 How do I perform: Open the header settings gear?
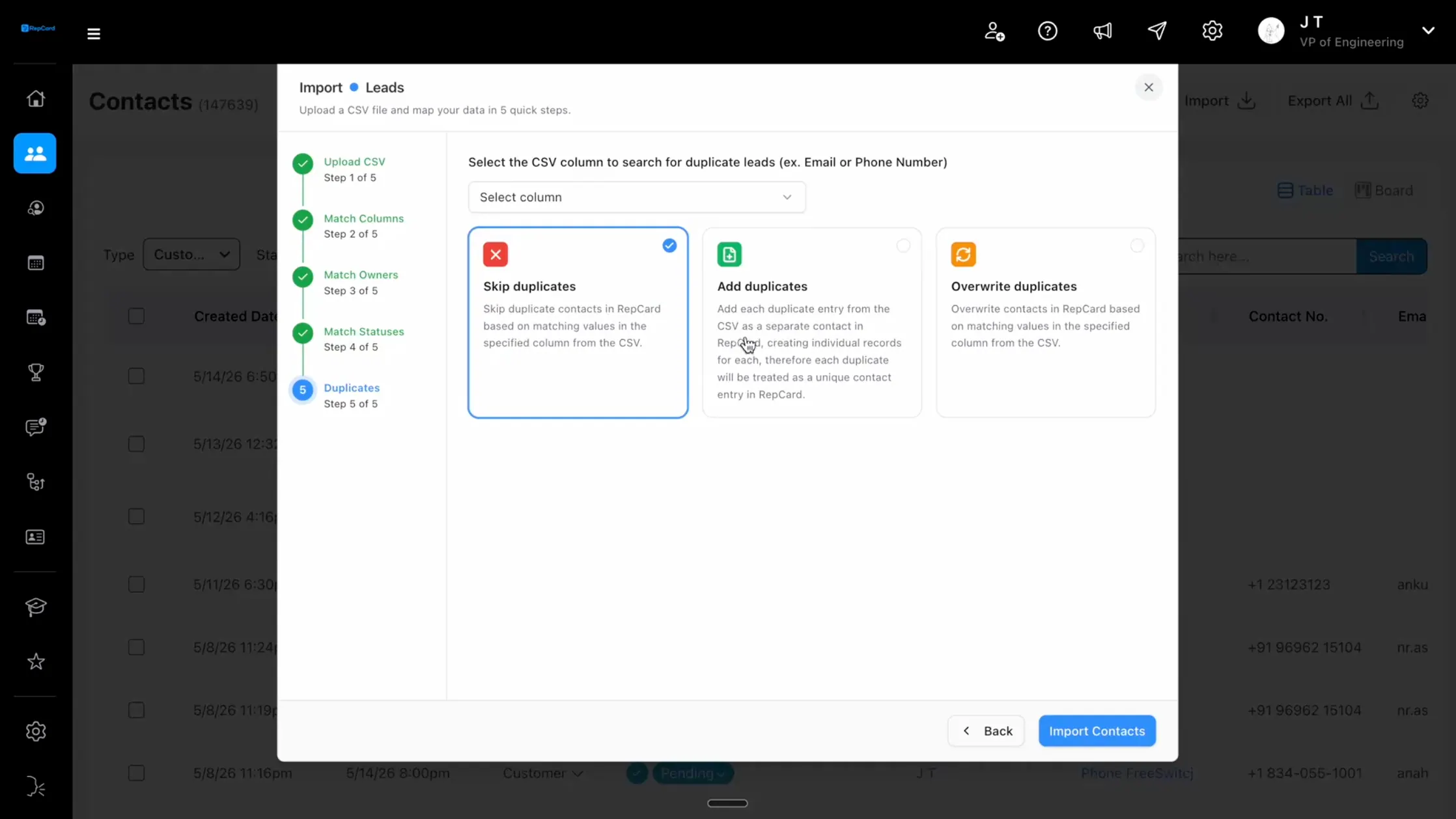[x=1212, y=31]
